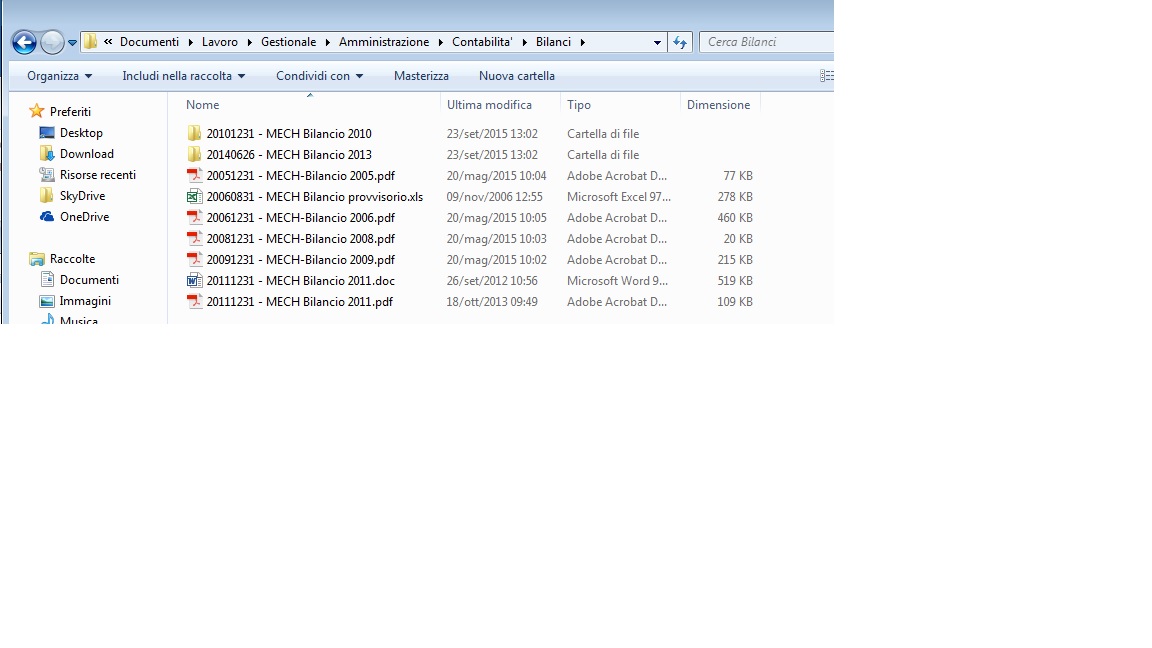This screenshot has height=648, width=1152.
Task: Sort files by the Nome column header
Action: [x=202, y=105]
